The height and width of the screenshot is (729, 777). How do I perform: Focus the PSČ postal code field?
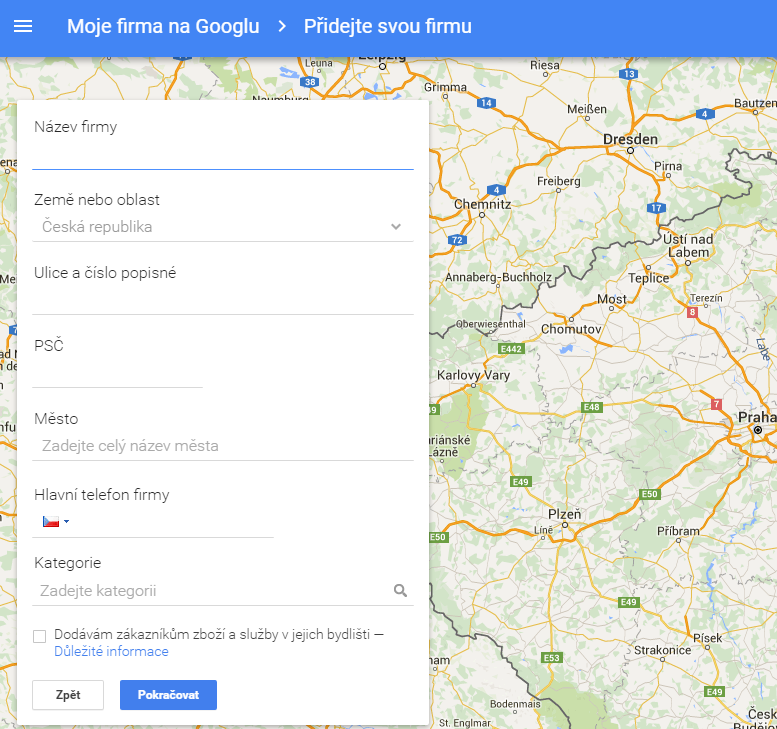[x=117, y=373]
